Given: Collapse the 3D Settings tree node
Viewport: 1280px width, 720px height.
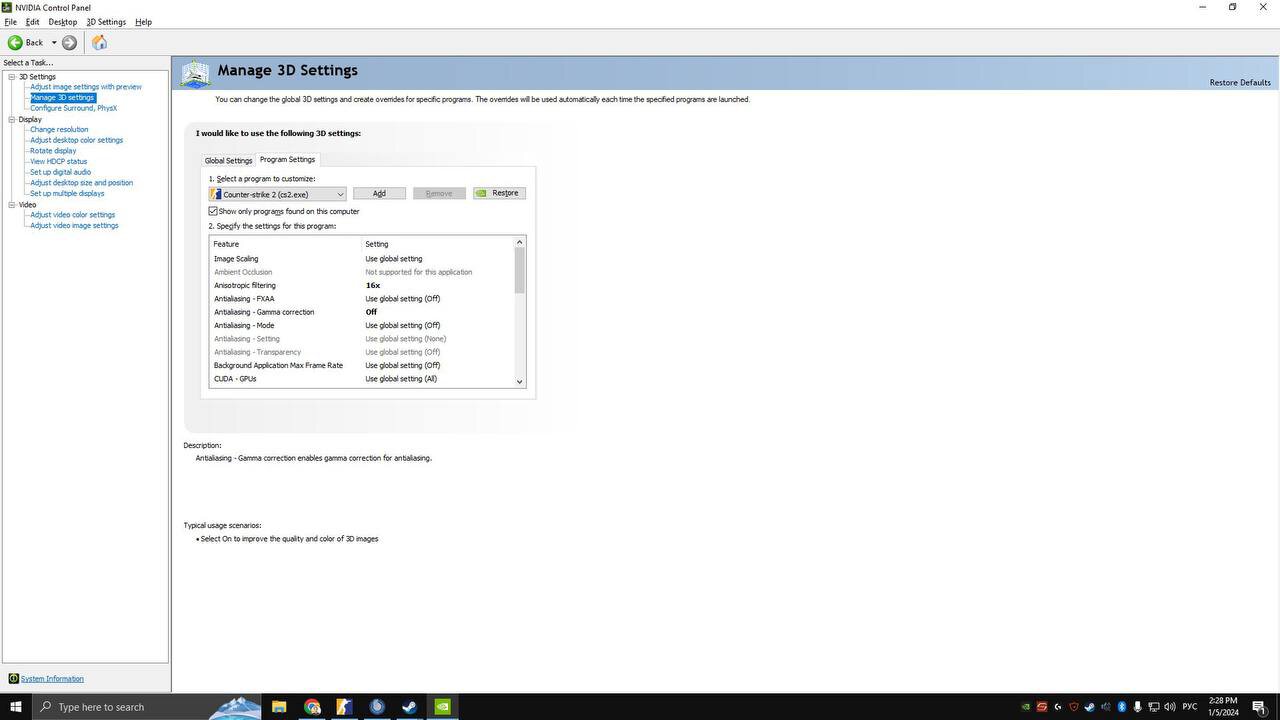Looking at the screenshot, I should click(12, 77).
